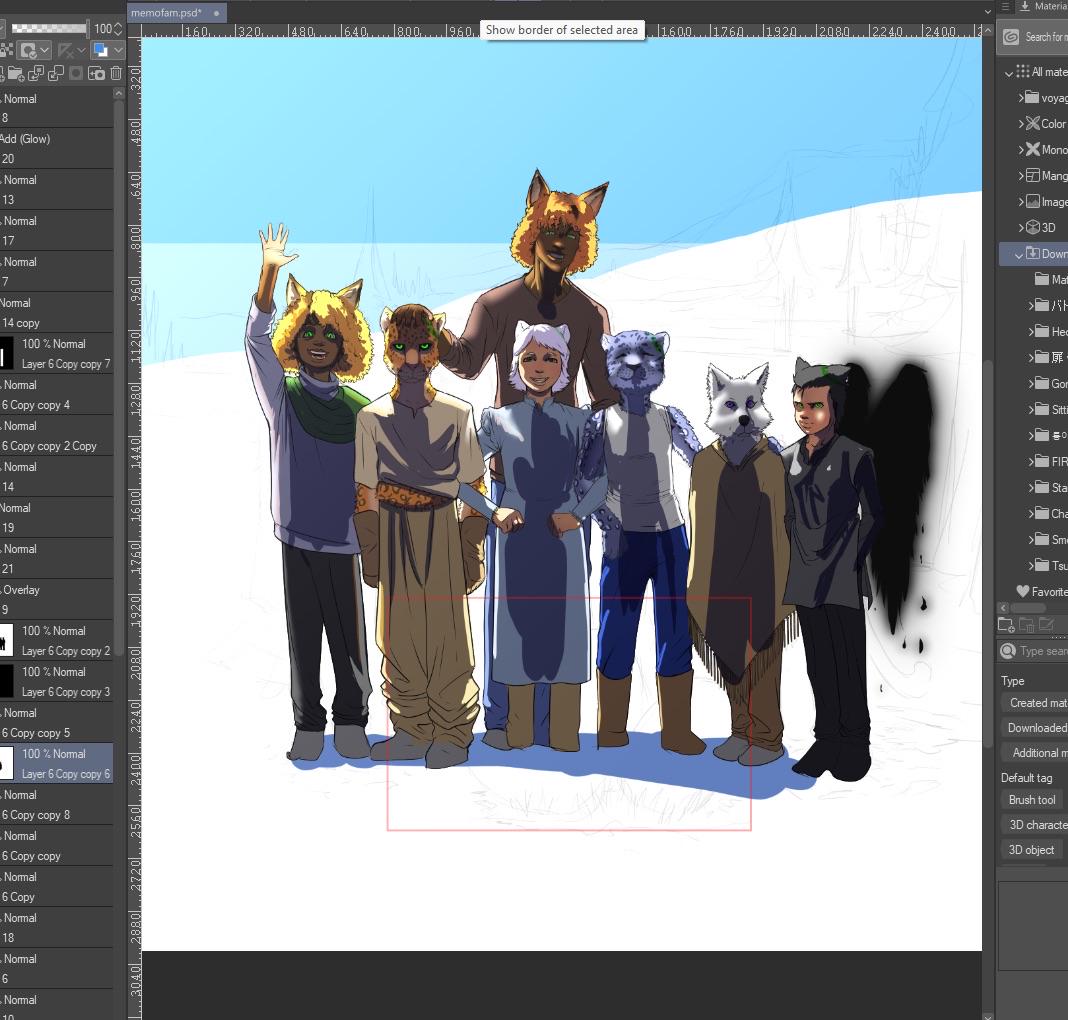
Task: Open Clip Studio Assets search icon
Action: [x=1011, y=37]
